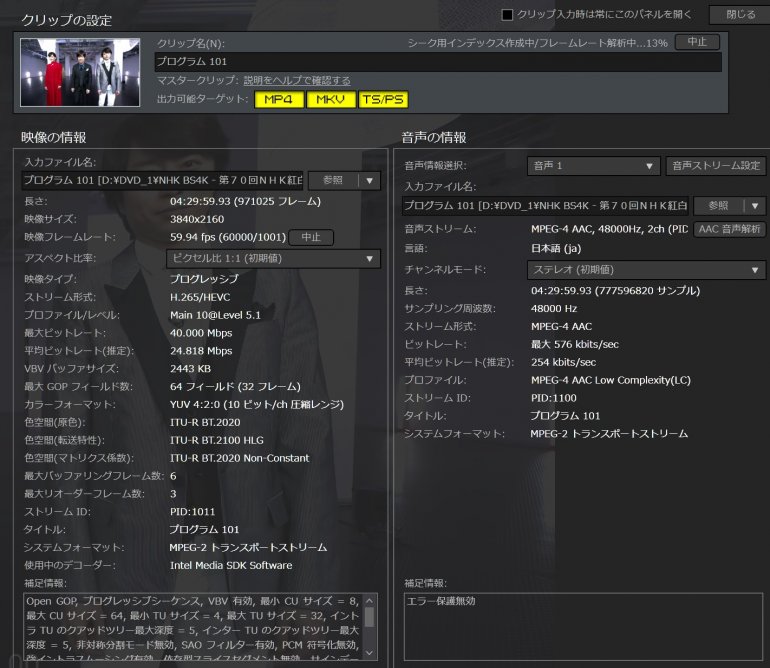Click the 40.000 Mbps max bitrate value
Image resolution: width=770 pixels, height=668 pixels.
coord(201,333)
